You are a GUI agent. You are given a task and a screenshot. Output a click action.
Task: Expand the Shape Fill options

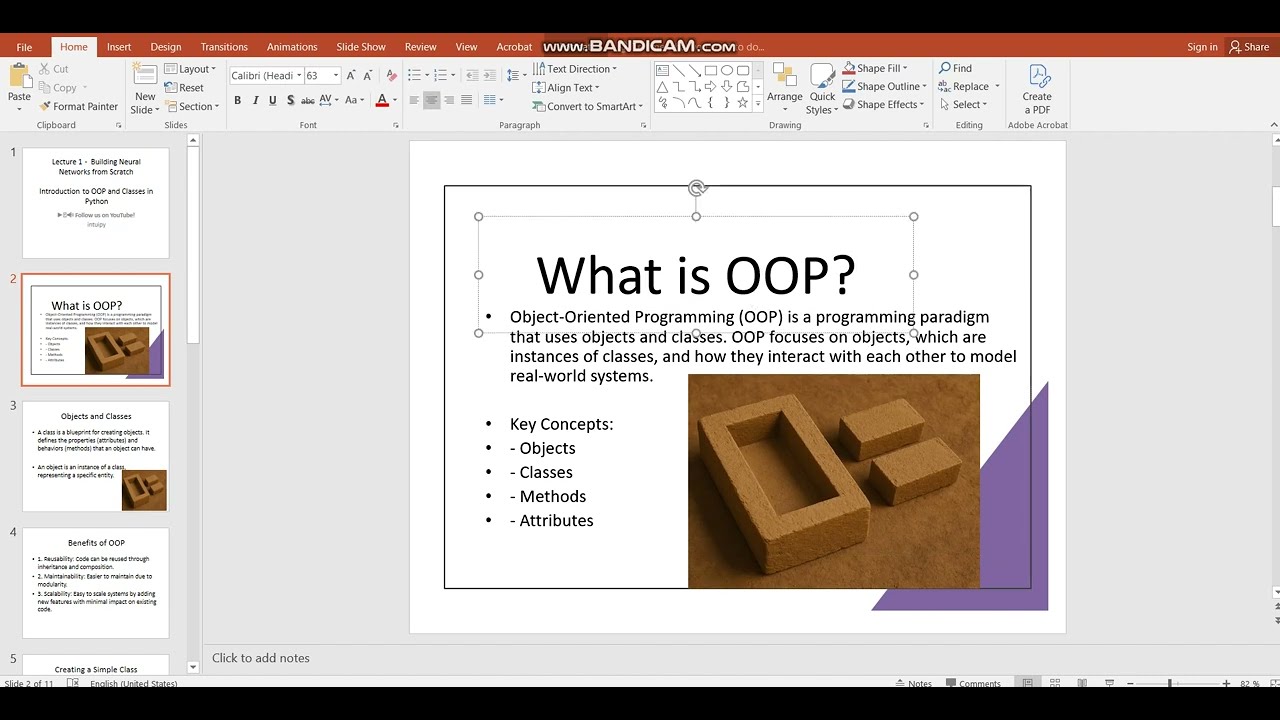click(x=875, y=68)
